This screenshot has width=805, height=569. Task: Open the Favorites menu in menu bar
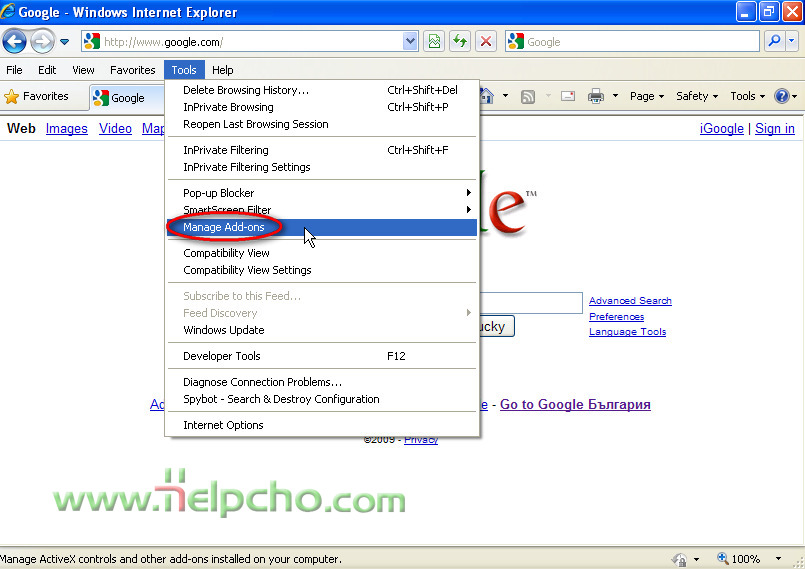[132, 70]
